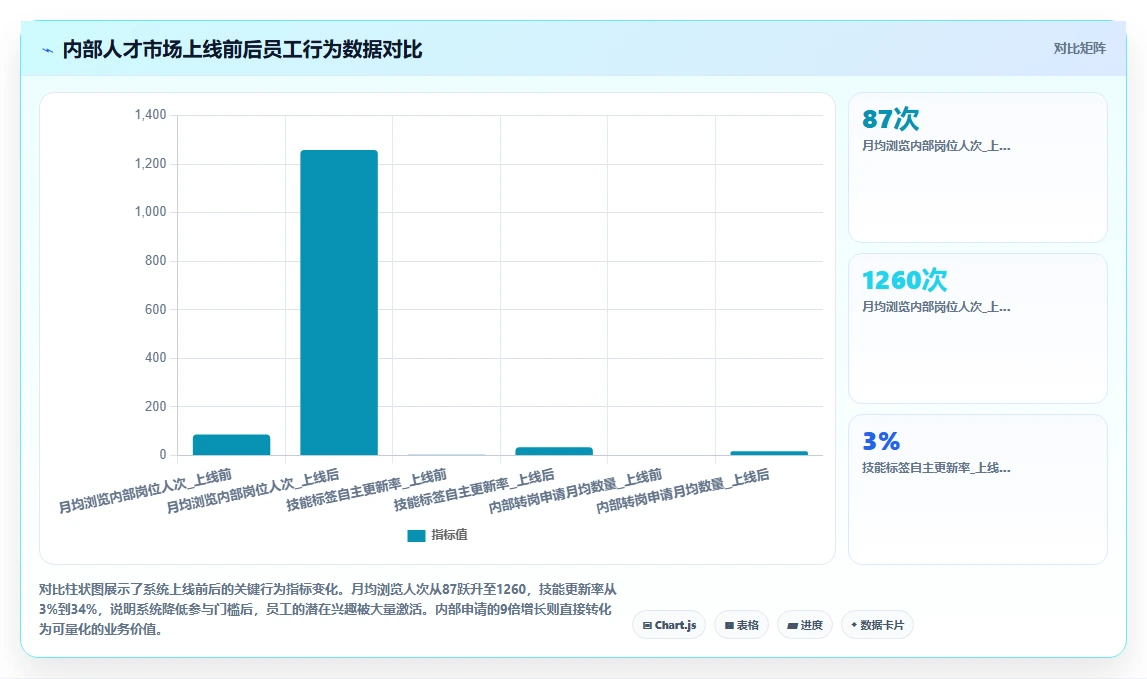Click axis label 内部转岗申请月均数量_上线前

click(x=576, y=491)
